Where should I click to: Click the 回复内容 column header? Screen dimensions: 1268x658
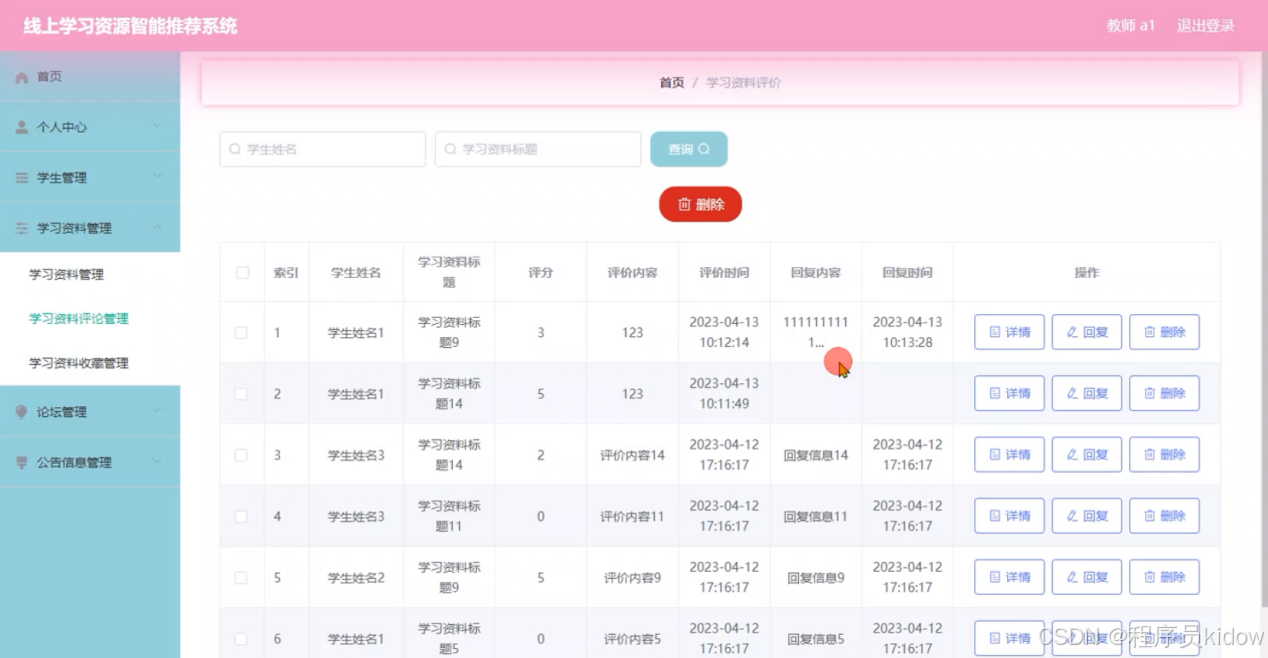(x=816, y=272)
